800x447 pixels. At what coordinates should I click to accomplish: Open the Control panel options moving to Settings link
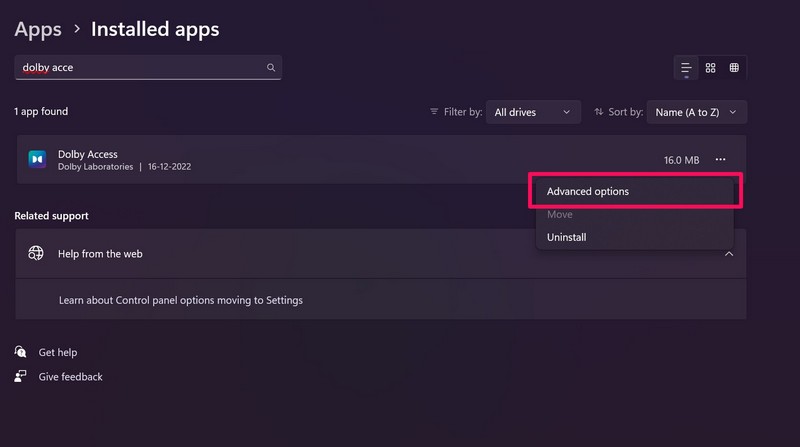pyautogui.click(x=180, y=300)
